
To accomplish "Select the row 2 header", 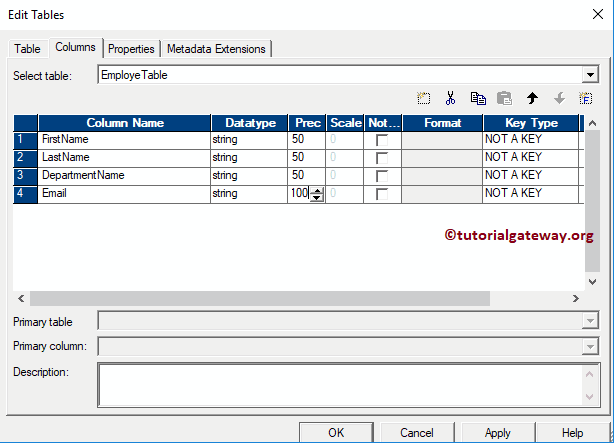I will [x=25, y=158].
